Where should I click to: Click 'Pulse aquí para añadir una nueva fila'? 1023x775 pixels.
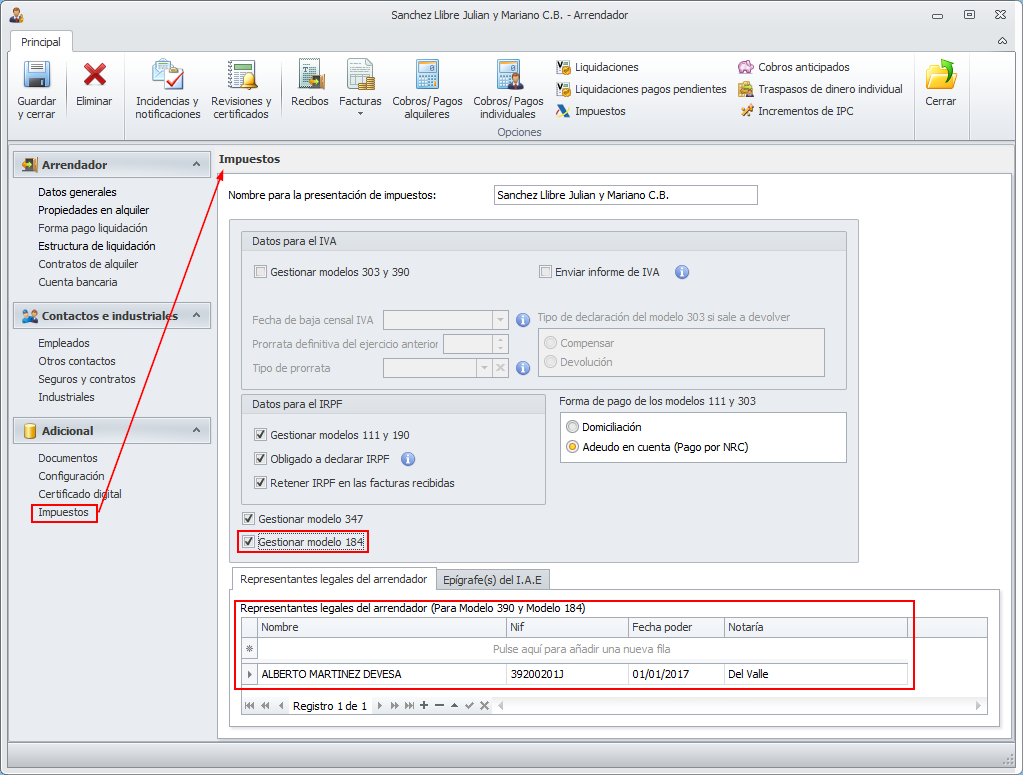click(581, 649)
